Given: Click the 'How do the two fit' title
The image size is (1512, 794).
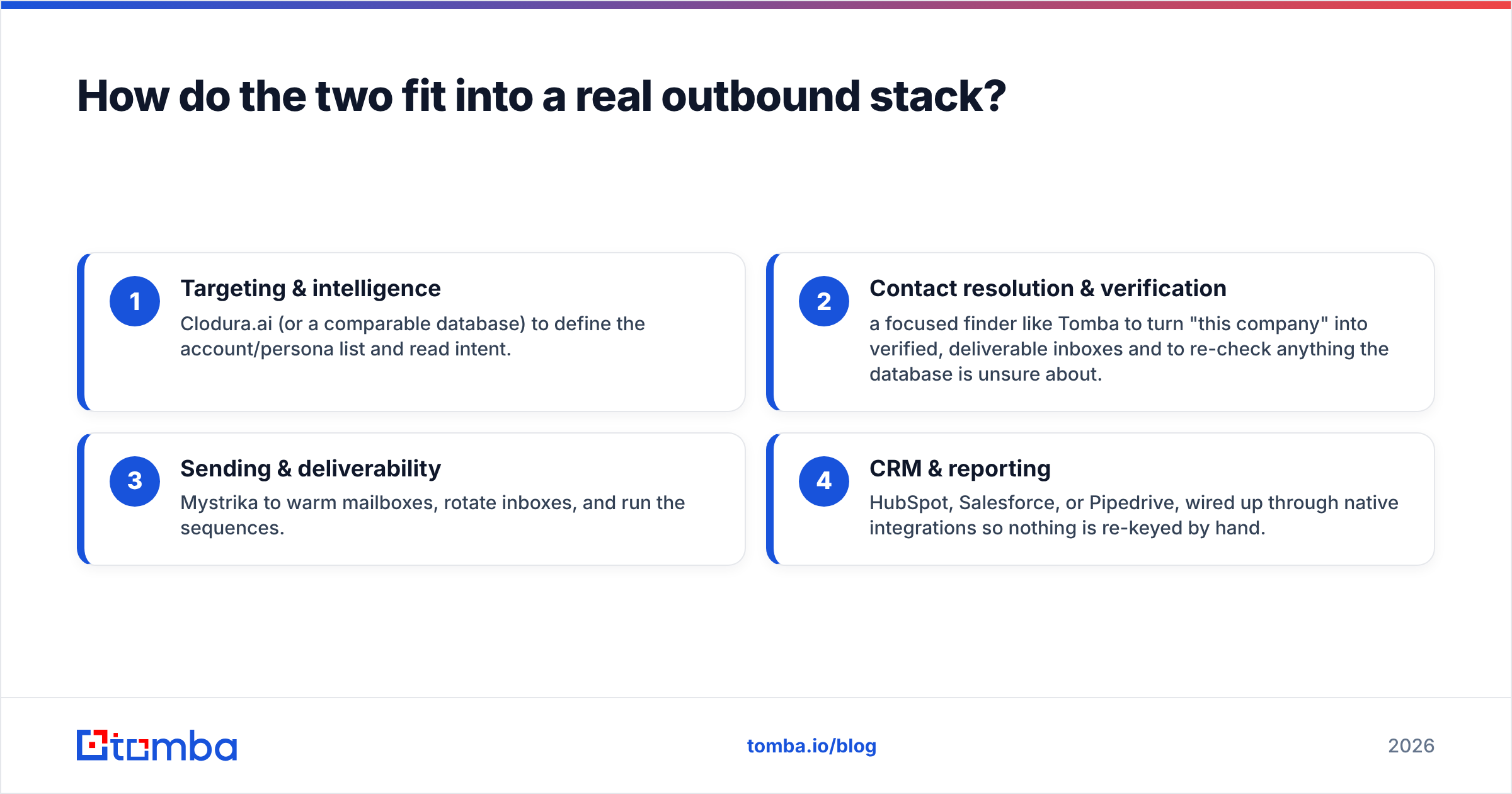Looking at the screenshot, I should (x=542, y=96).
